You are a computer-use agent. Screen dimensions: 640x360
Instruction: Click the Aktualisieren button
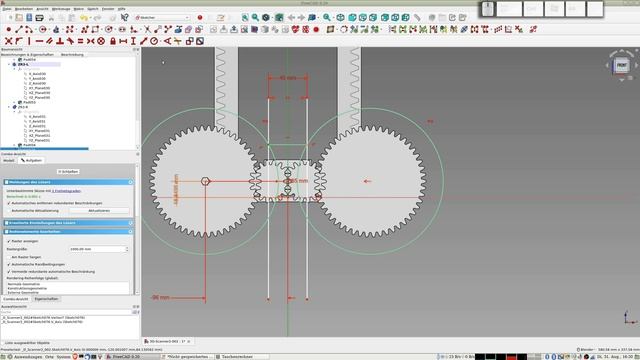(99, 211)
